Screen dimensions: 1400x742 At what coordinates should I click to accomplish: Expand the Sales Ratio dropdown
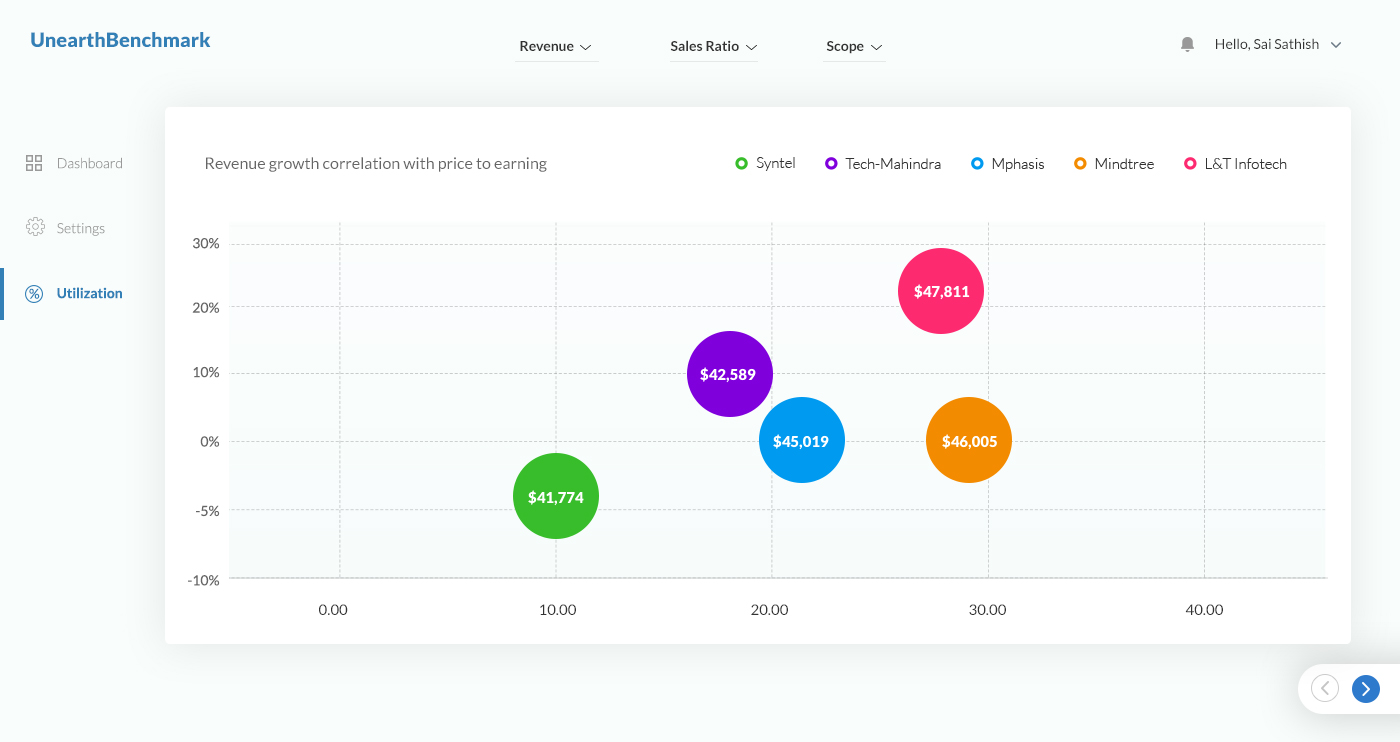(713, 46)
